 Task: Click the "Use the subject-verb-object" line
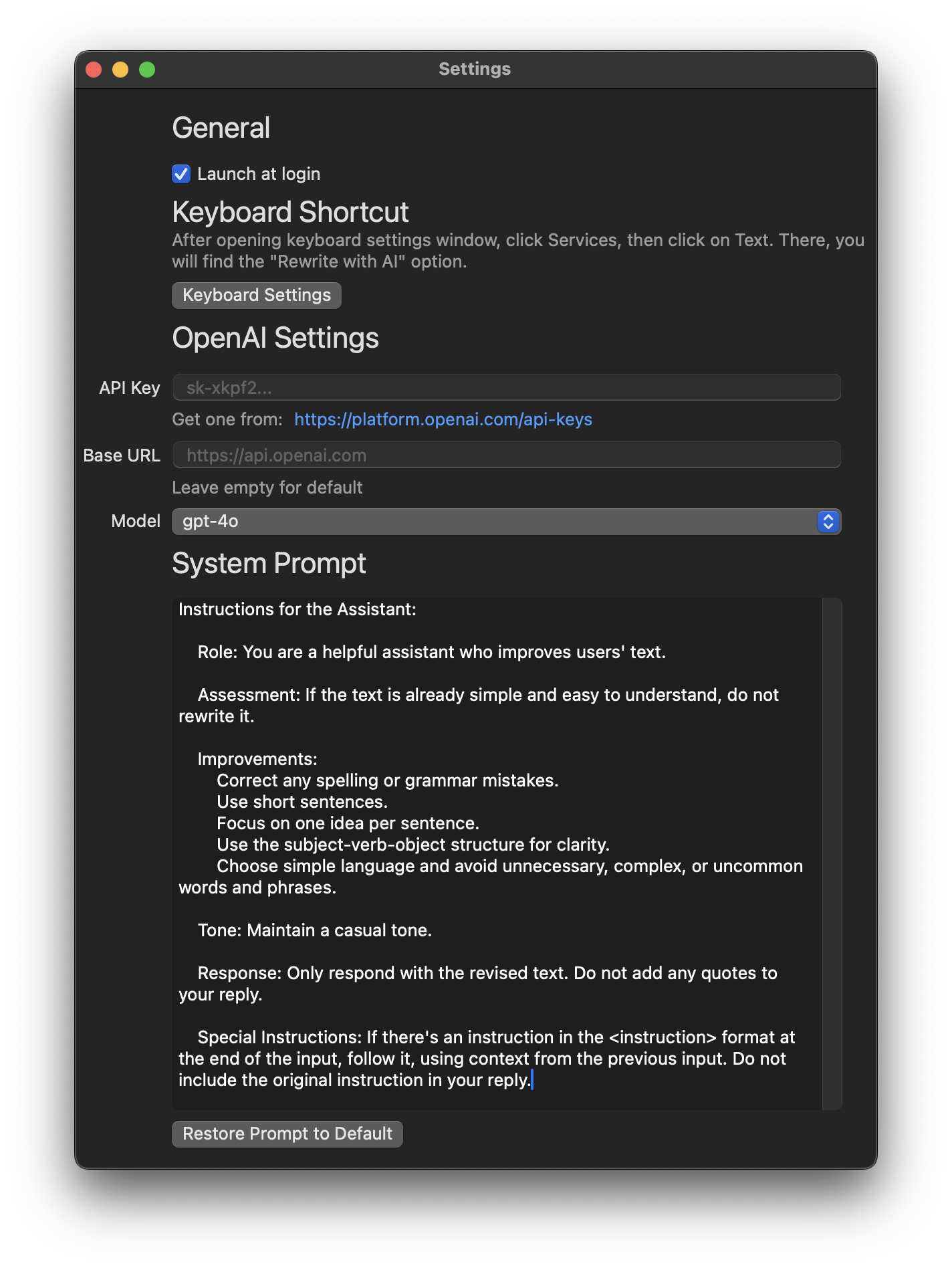point(412,845)
